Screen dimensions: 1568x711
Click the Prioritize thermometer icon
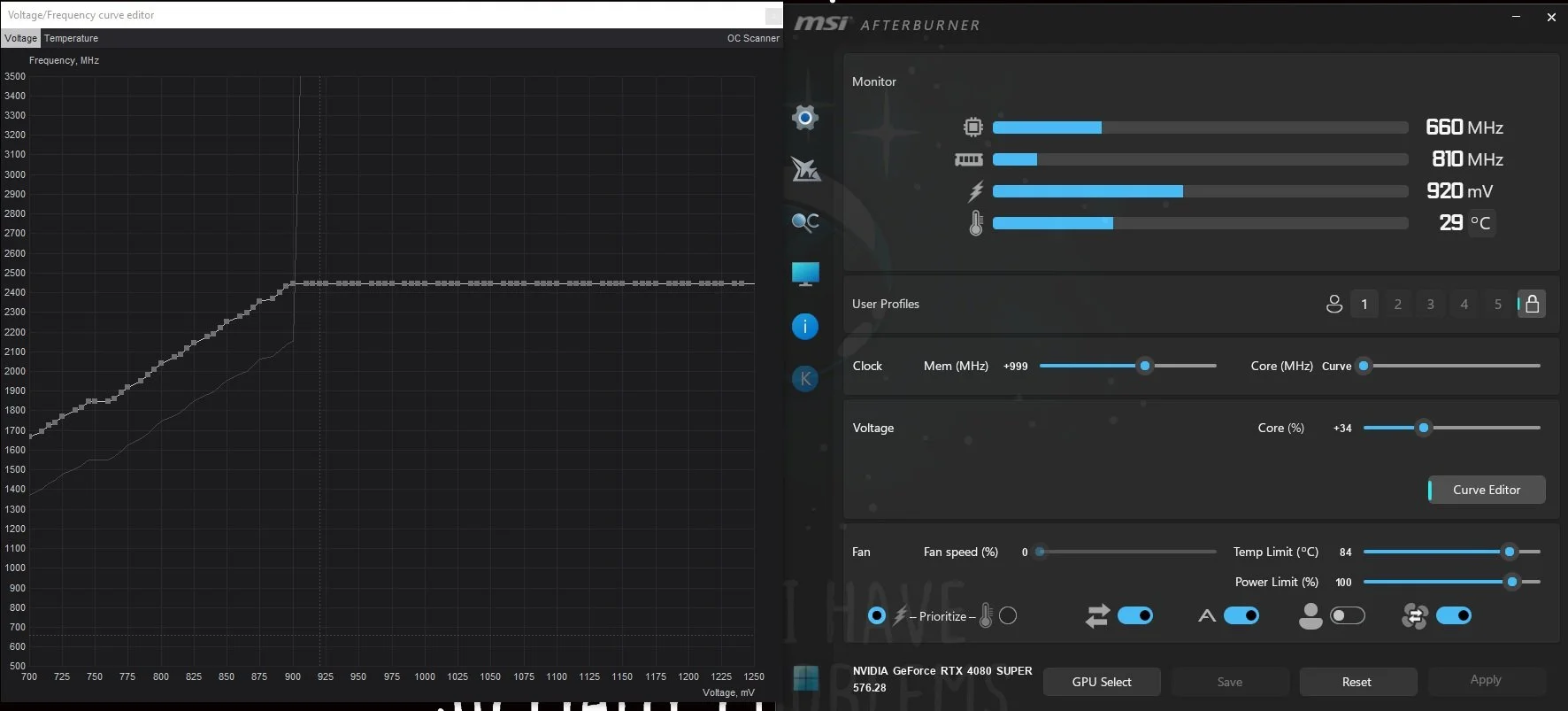click(x=986, y=615)
